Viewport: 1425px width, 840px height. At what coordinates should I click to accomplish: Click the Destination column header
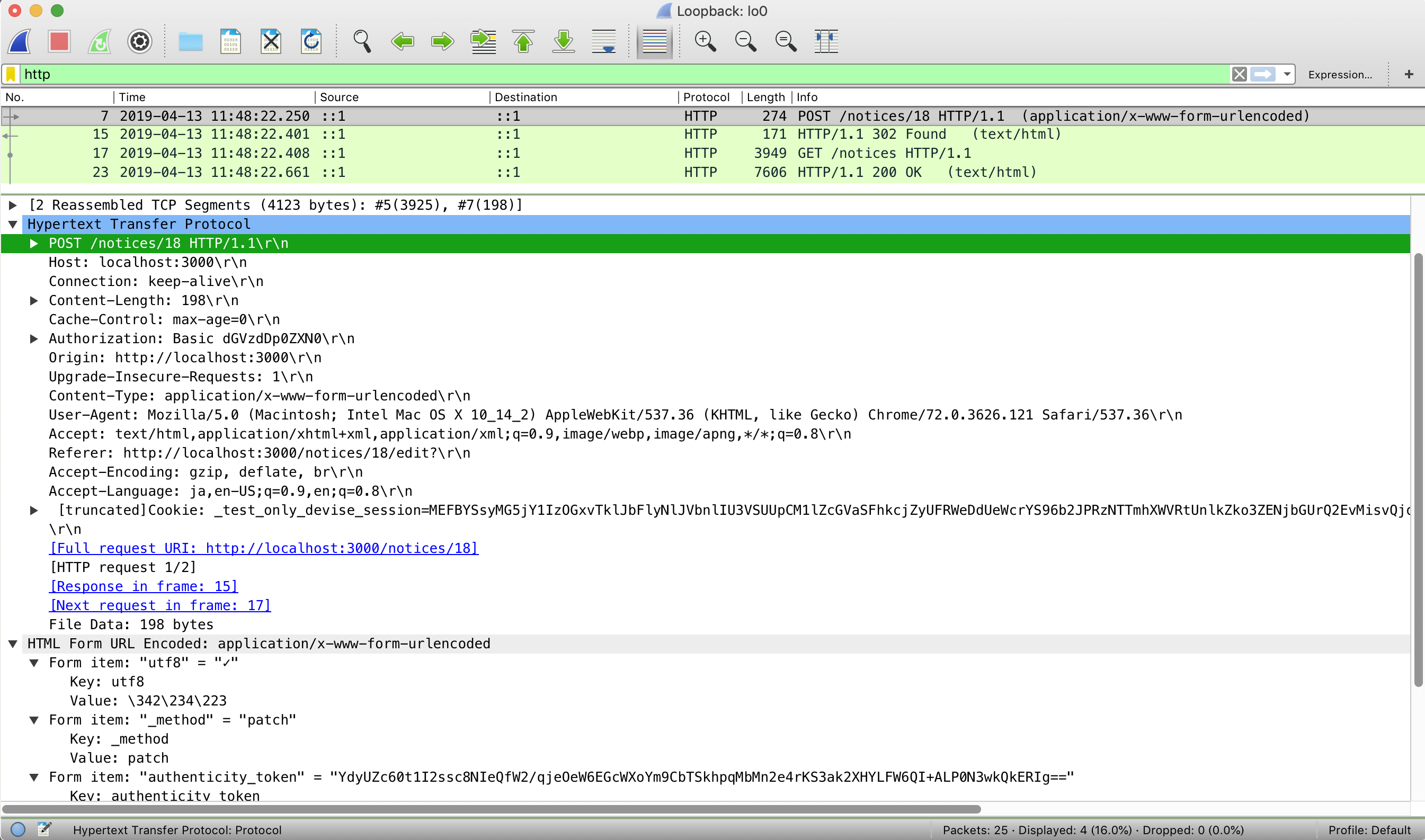(526, 97)
